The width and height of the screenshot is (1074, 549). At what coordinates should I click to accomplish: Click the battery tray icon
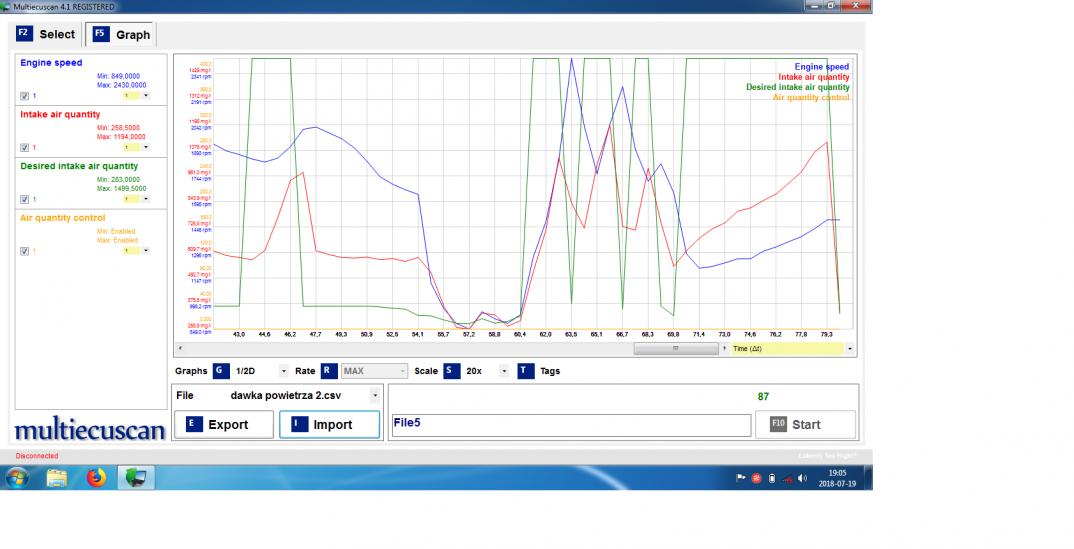(771, 478)
